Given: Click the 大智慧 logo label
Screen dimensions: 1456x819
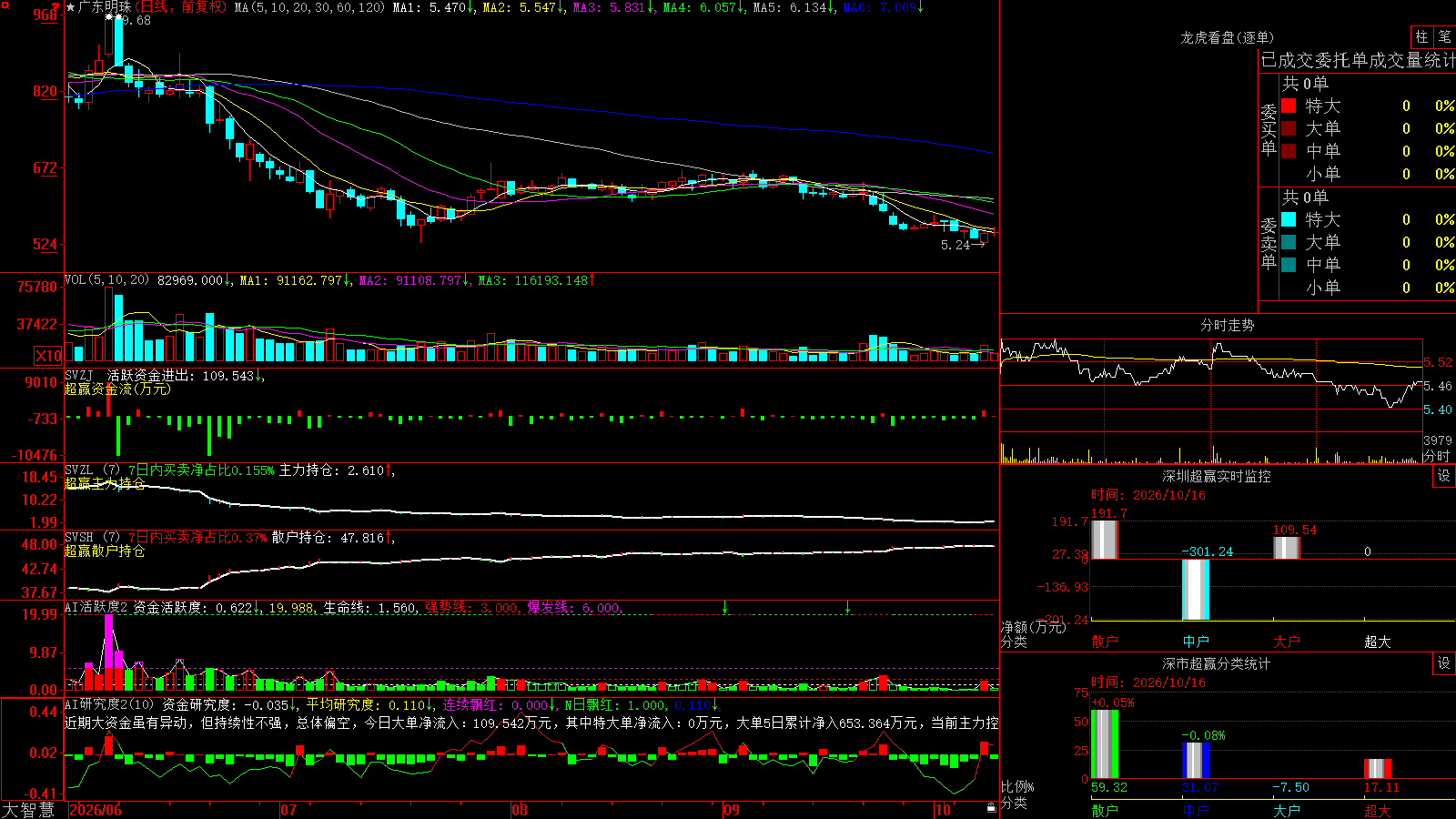Looking at the screenshot, I should click(28, 810).
